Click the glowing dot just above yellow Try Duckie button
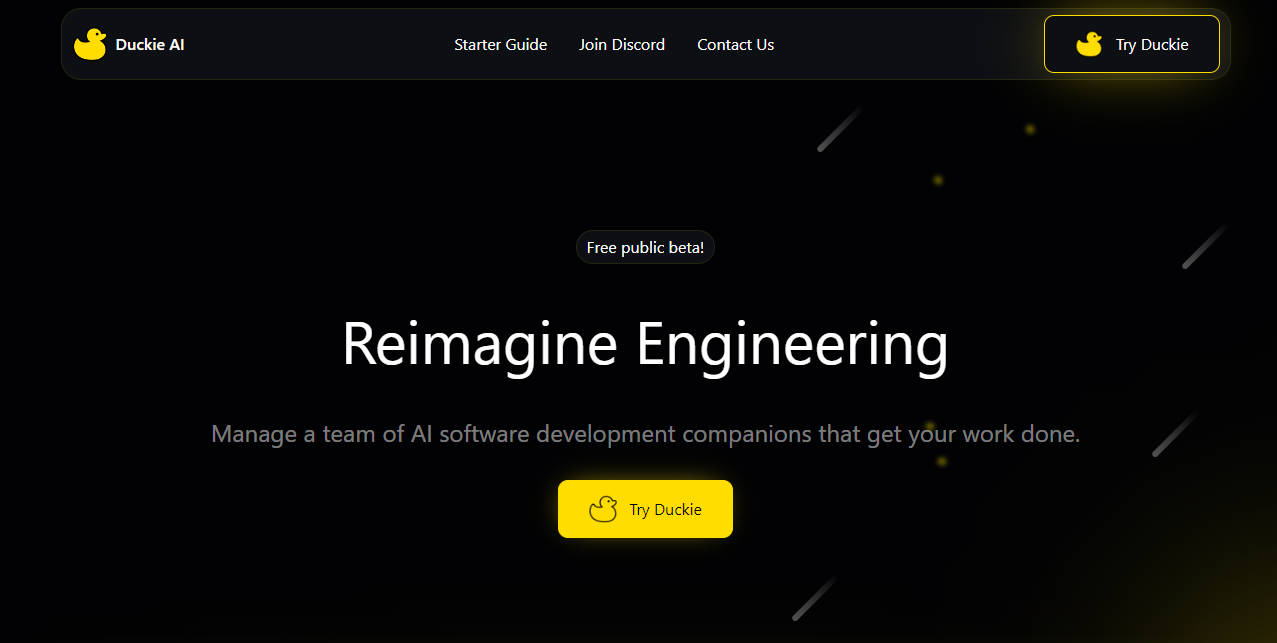1277x643 pixels. pyautogui.click(x=941, y=461)
